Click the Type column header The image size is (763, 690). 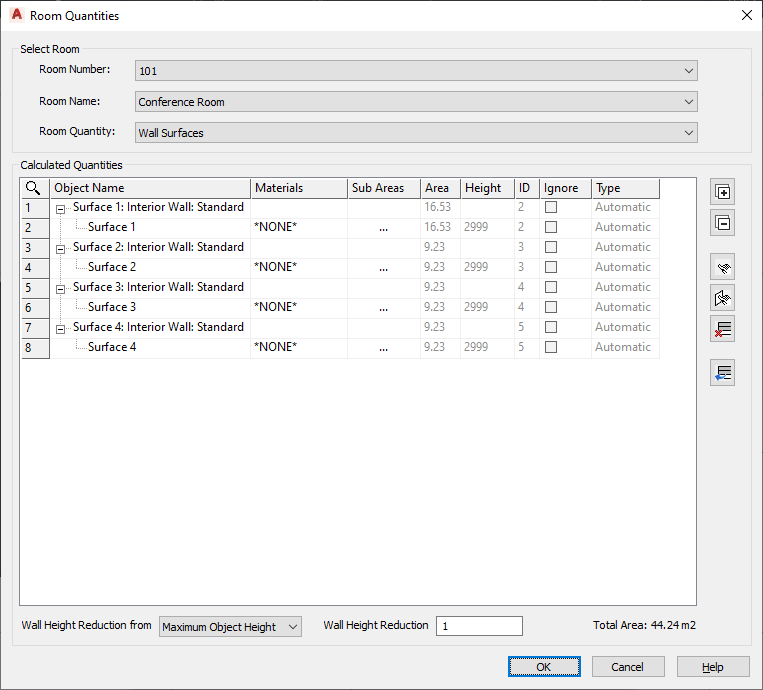pyautogui.click(x=626, y=188)
